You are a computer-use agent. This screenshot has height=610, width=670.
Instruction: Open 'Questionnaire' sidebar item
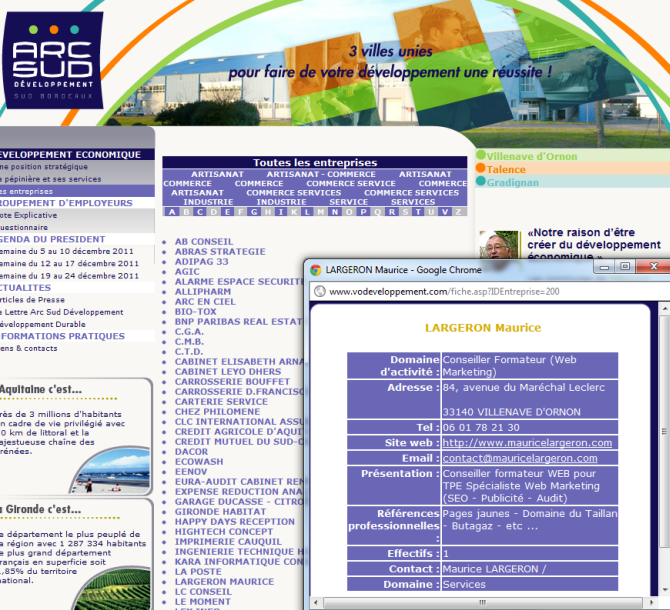(x=24, y=227)
